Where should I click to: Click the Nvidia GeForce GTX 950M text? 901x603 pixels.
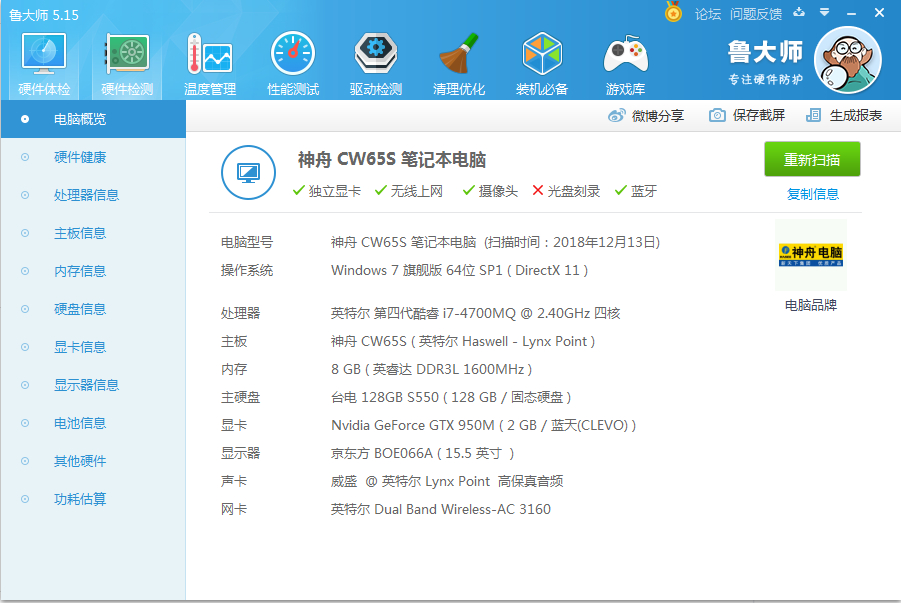(483, 425)
